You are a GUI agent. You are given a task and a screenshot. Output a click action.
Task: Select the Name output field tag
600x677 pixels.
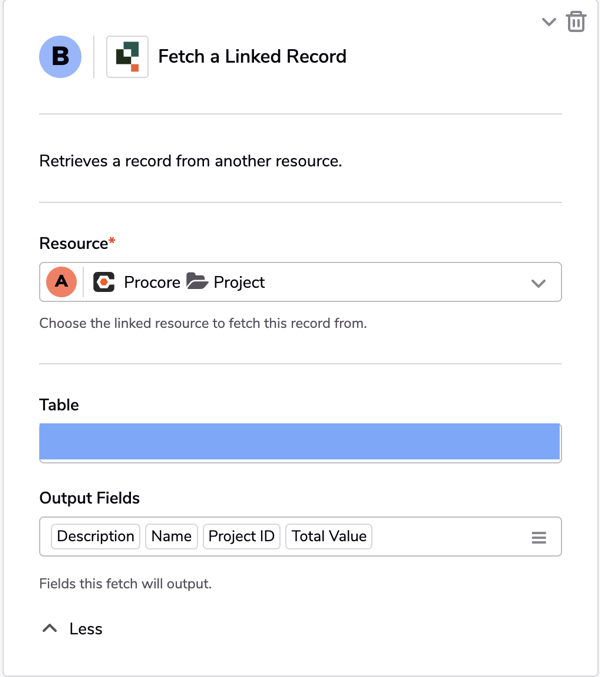point(171,536)
